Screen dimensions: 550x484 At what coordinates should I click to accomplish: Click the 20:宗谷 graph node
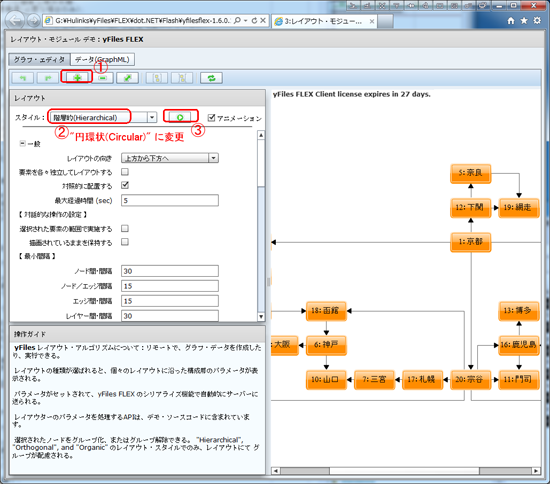coord(470,379)
